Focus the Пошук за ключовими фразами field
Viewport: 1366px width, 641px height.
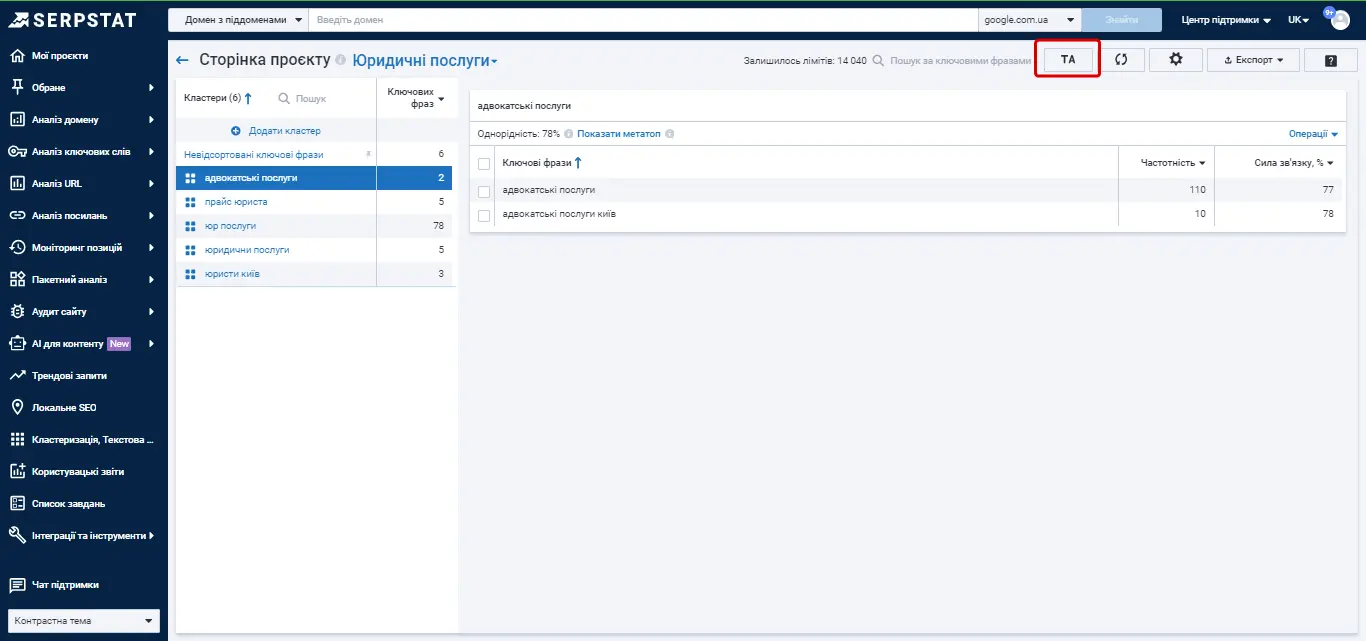[960, 60]
